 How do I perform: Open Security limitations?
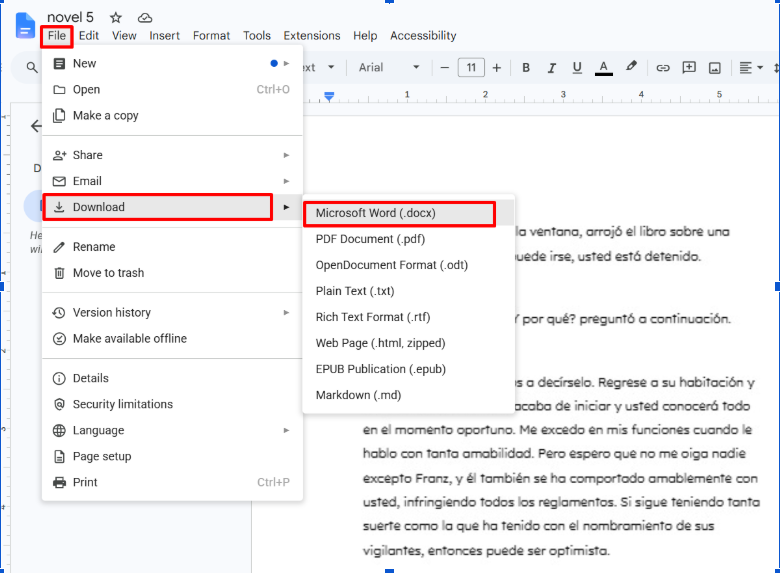[172, 404]
